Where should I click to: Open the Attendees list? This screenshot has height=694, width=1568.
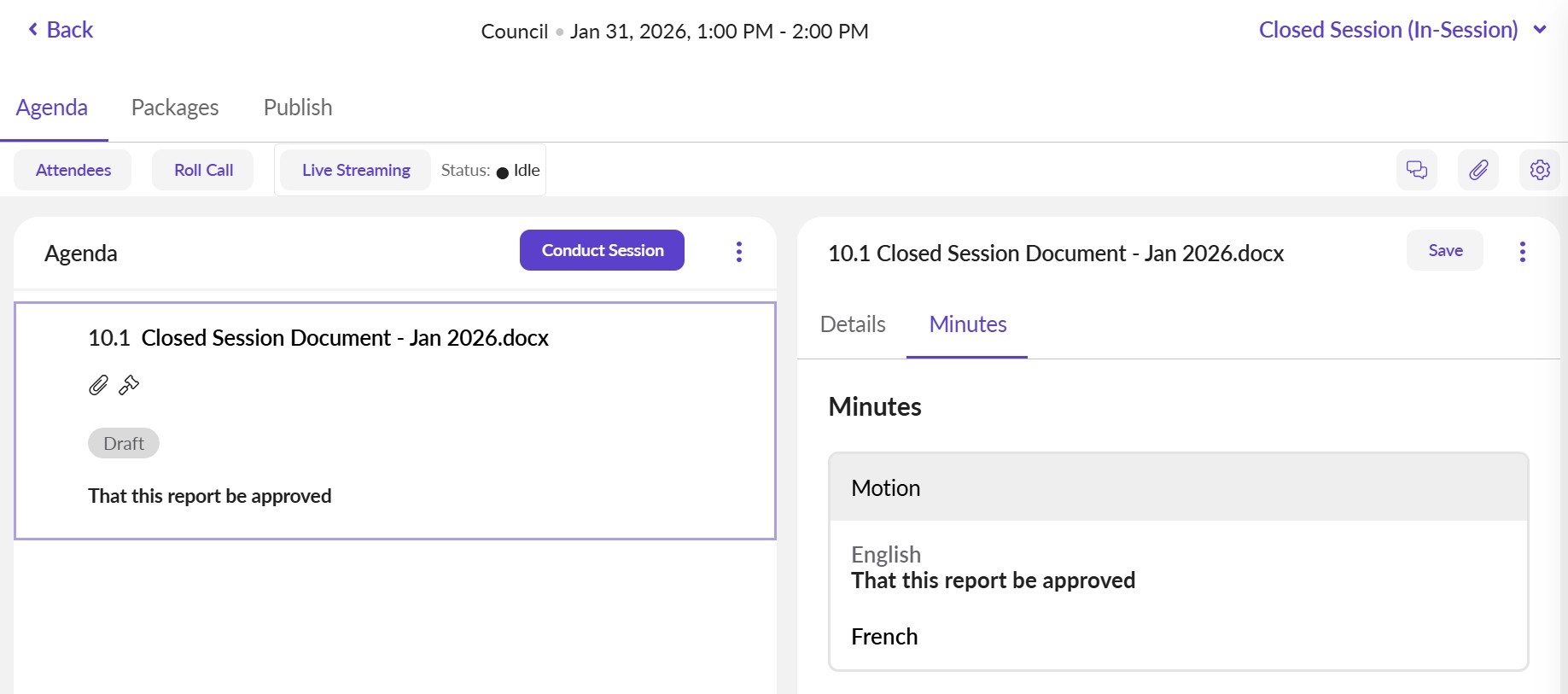[x=73, y=170]
